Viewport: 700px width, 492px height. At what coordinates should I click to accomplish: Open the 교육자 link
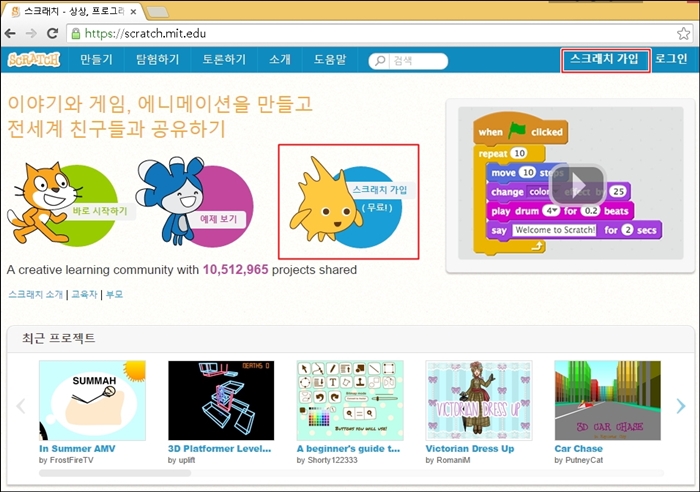click(x=84, y=294)
